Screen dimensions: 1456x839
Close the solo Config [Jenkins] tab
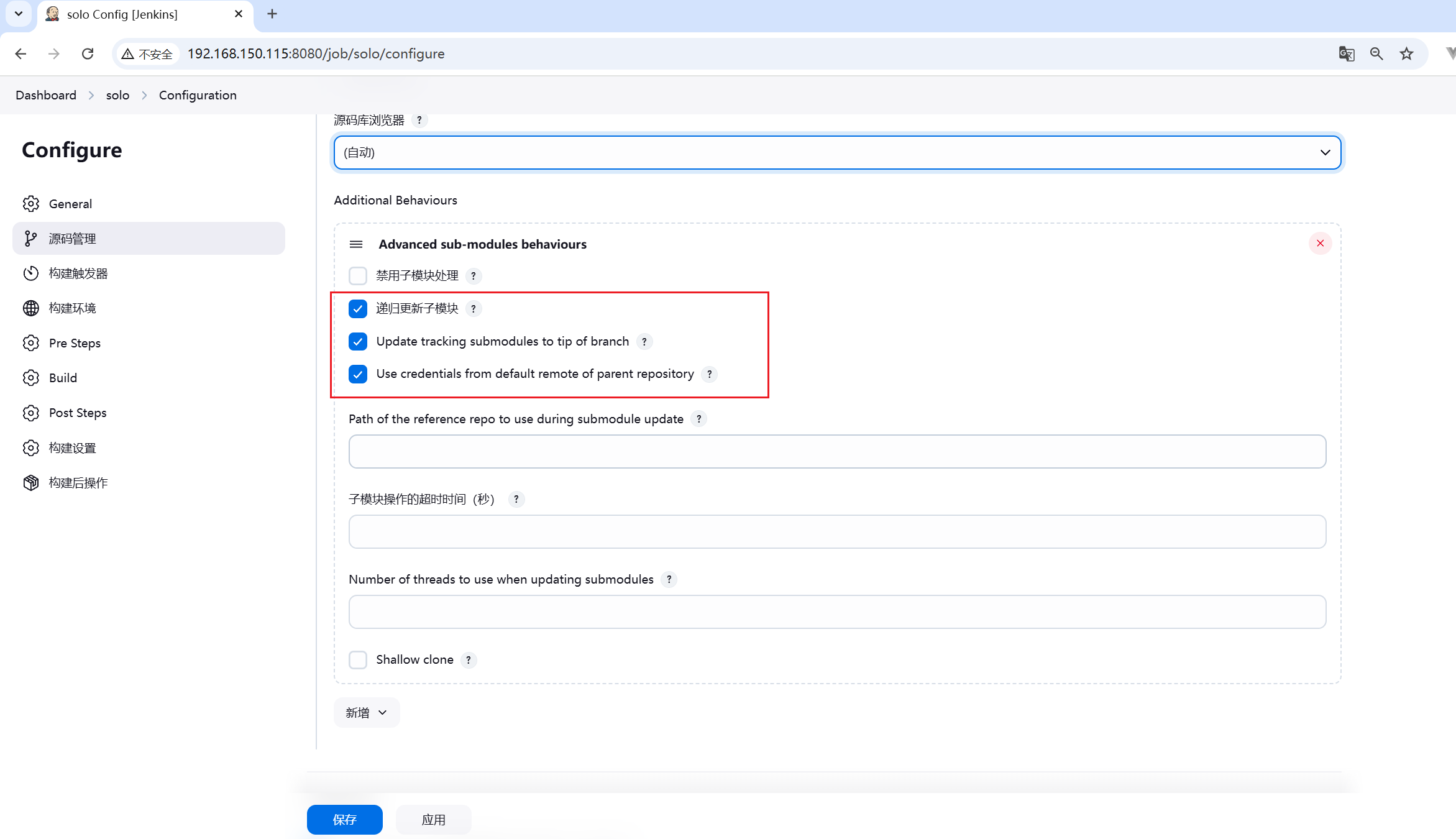coord(239,14)
